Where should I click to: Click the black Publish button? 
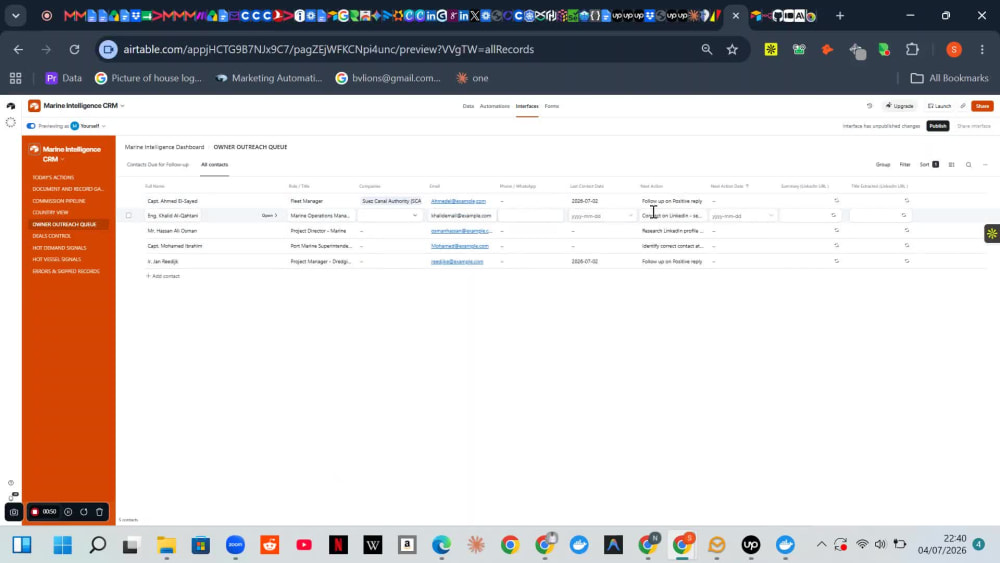coord(938,126)
